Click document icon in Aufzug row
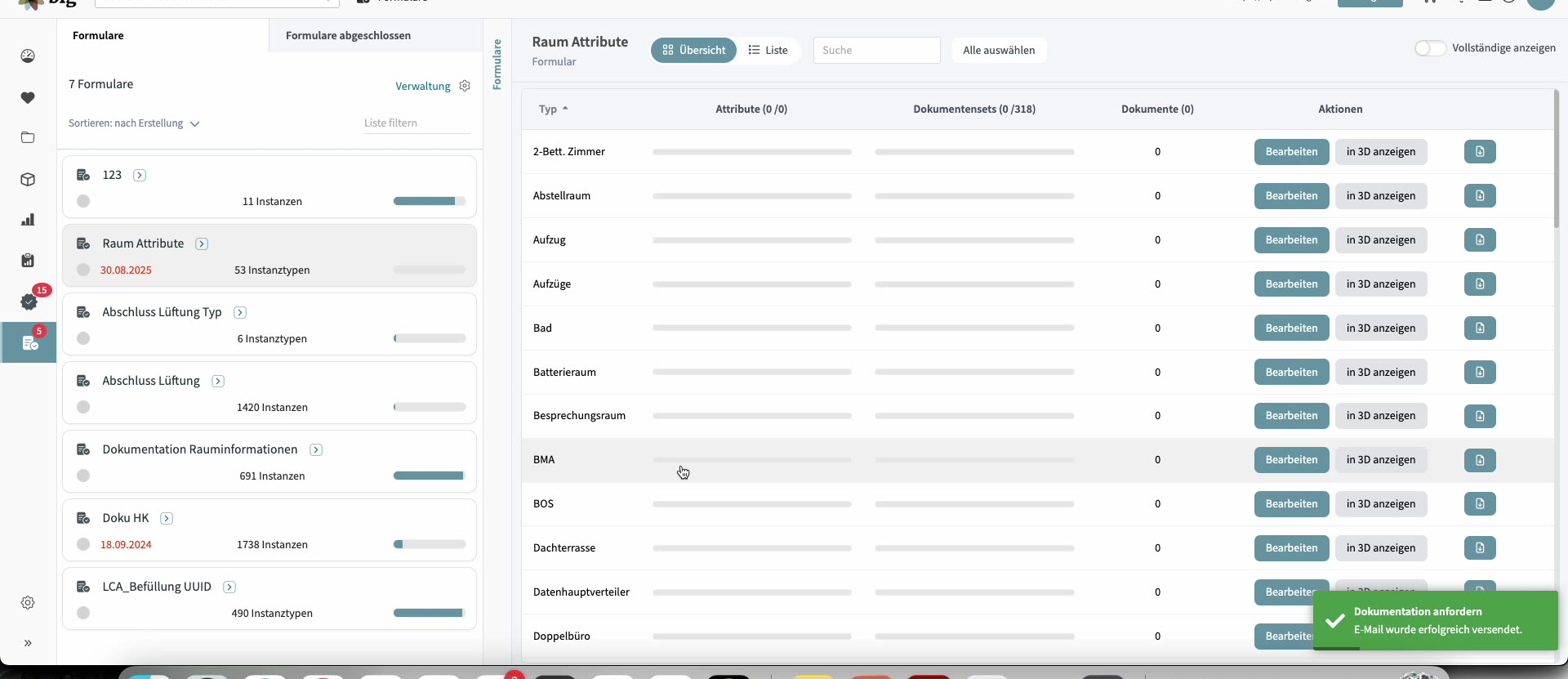The image size is (1568, 679). (x=1480, y=240)
